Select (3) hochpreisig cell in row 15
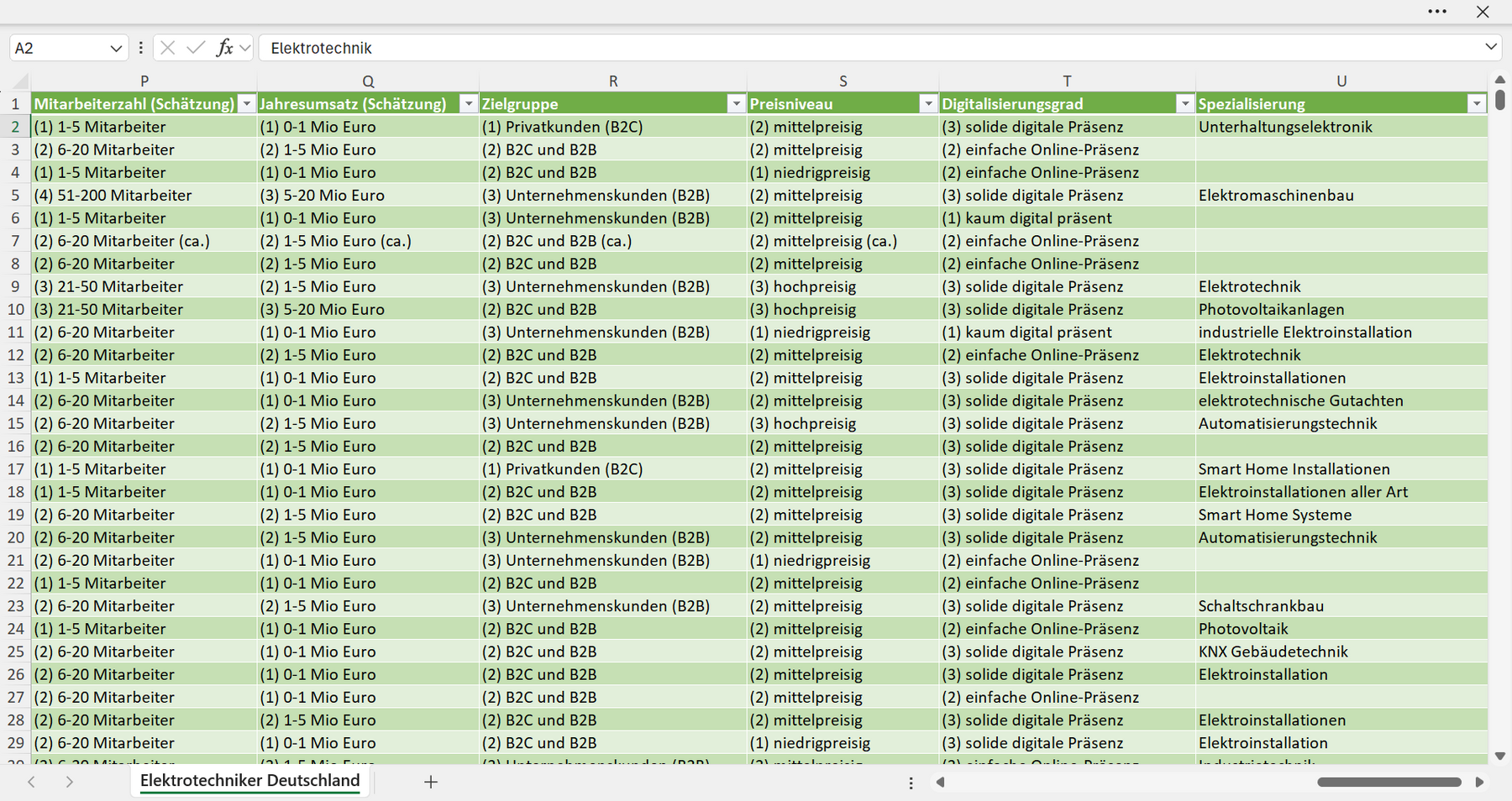The width and height of the screenshot is (1512, 801). (843, 424)
